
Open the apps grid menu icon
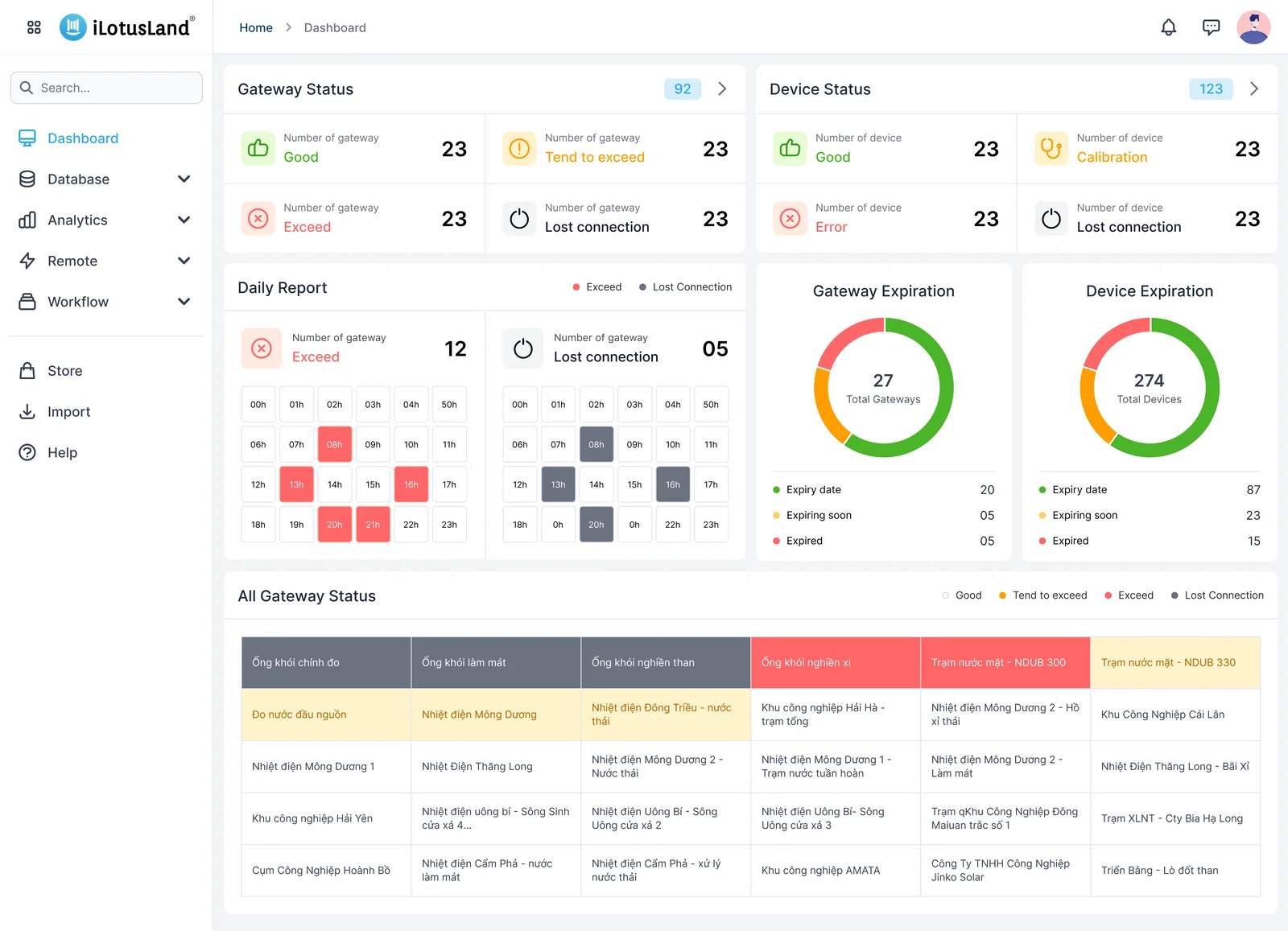34,27
